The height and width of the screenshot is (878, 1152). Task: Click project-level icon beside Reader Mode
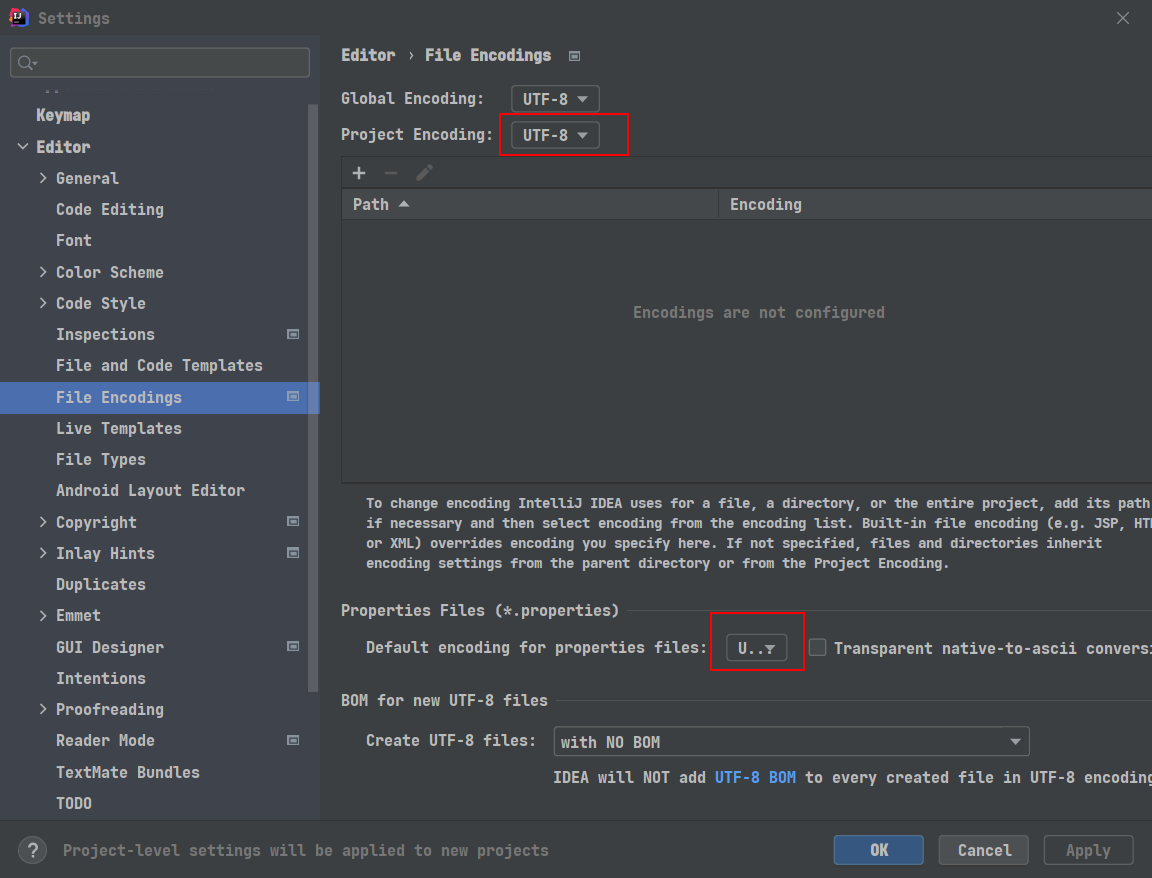pyautogui.click(x=293, y=741)
